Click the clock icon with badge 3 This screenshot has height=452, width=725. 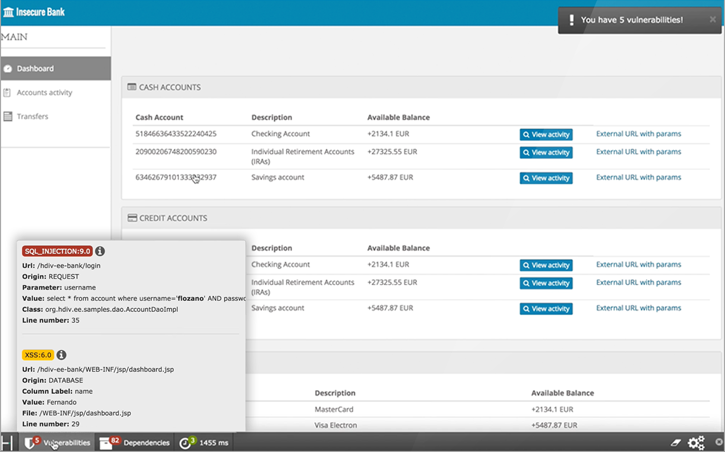pos(187,442)
